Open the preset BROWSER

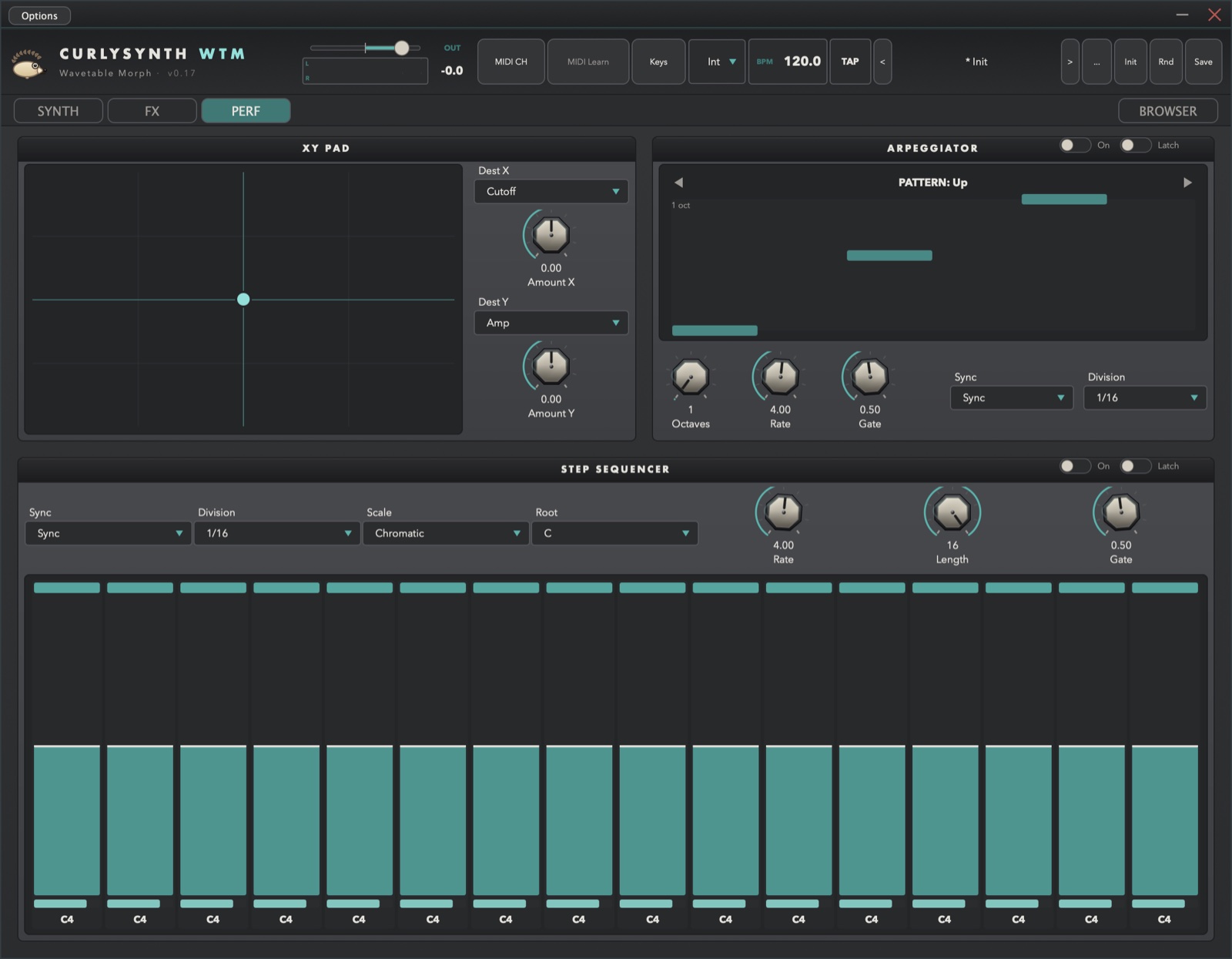click(1168, 111)
